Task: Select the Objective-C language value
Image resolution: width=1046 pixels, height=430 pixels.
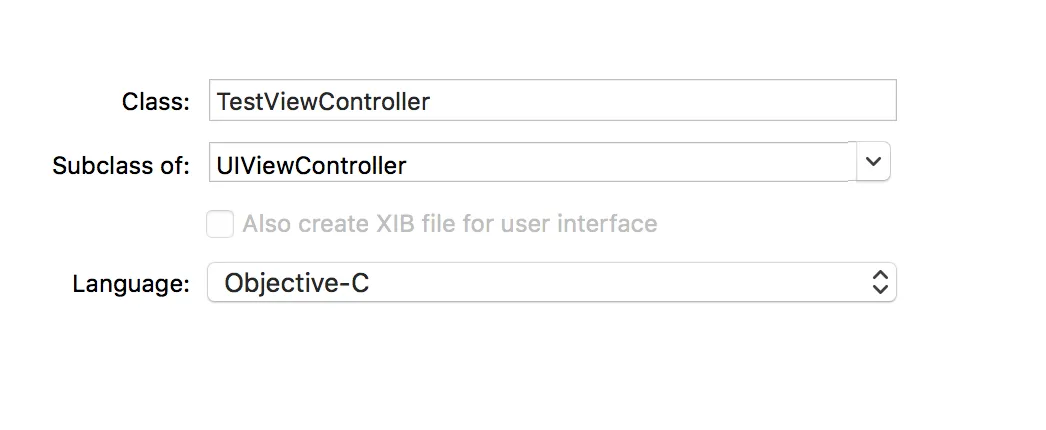Action: coord(296,283)
